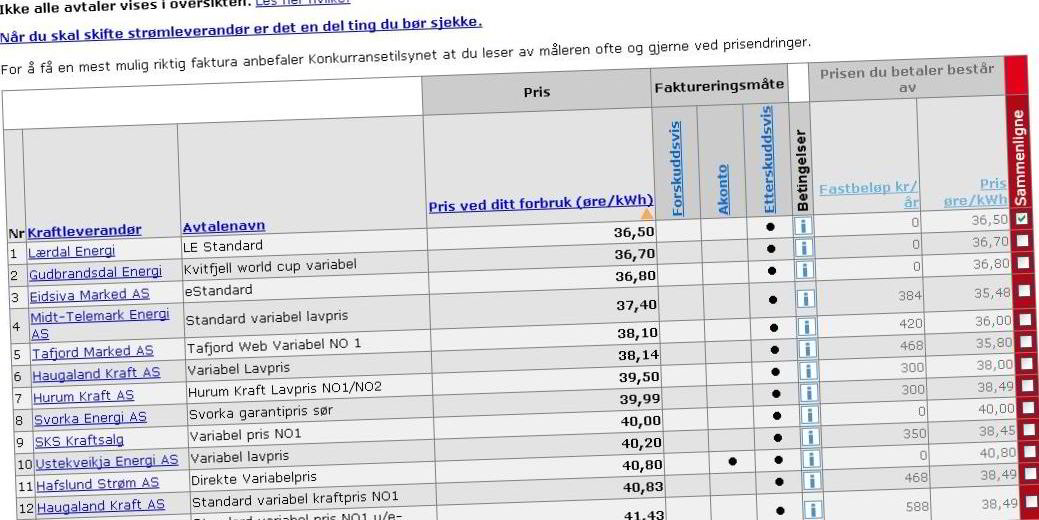Viewport: 1039px width, 520px height.
Task: Click the Betingelser column header
Action: pos(802,172)
